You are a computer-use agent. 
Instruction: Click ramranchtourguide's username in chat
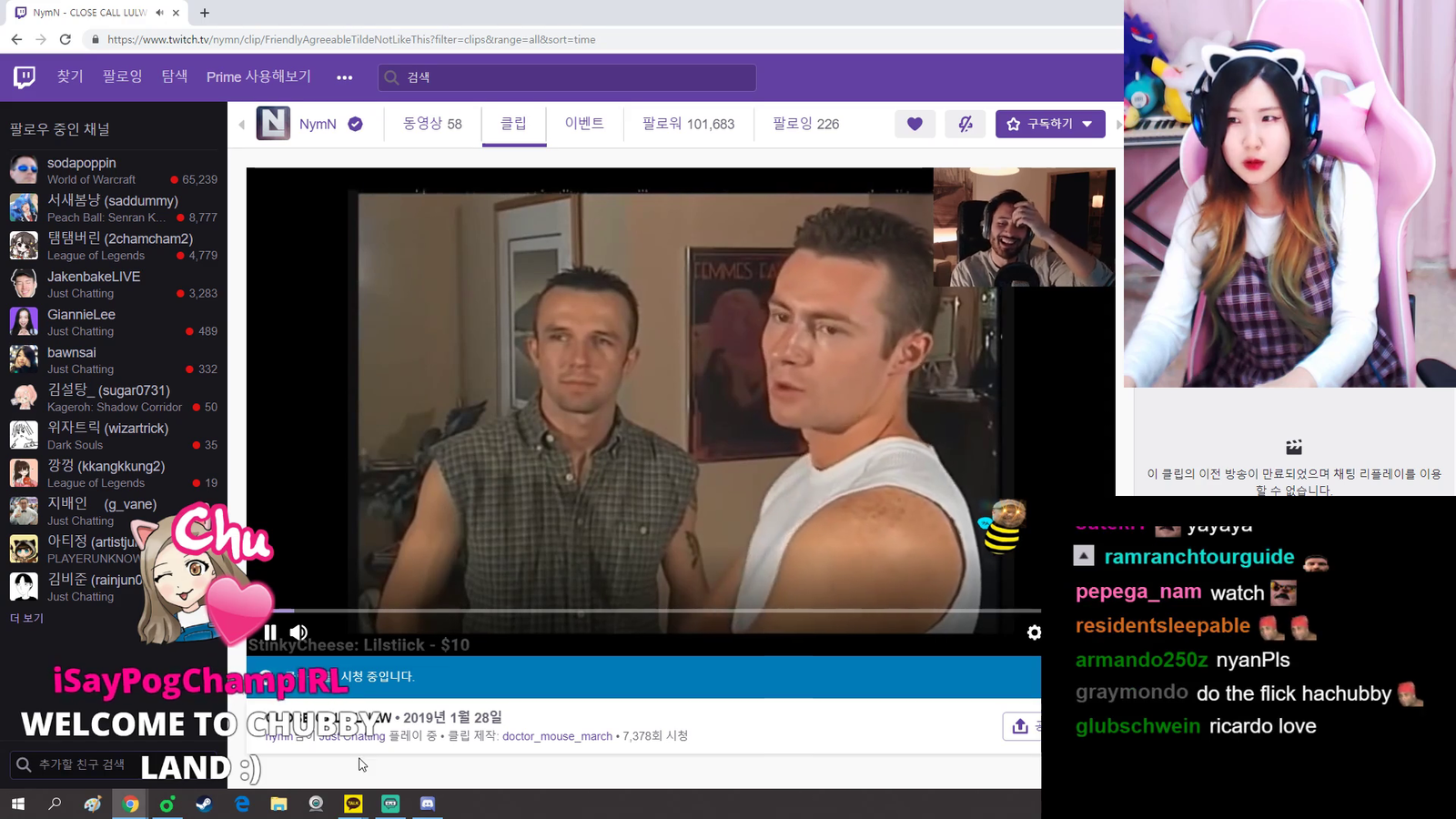click(1198, 557)
